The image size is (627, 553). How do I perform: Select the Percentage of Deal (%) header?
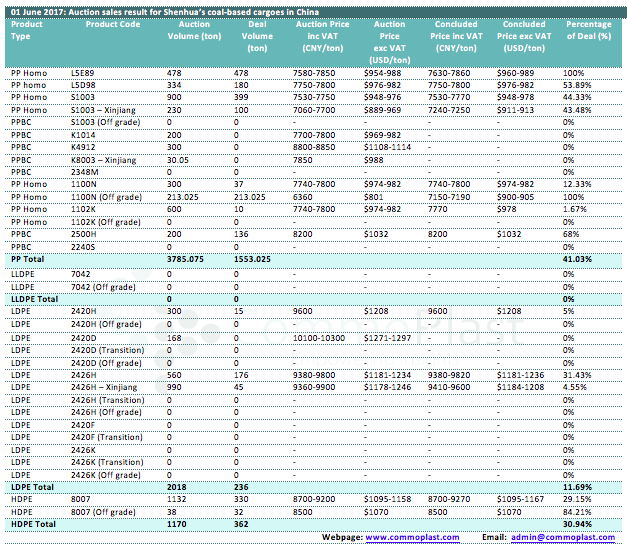point(588,29)
